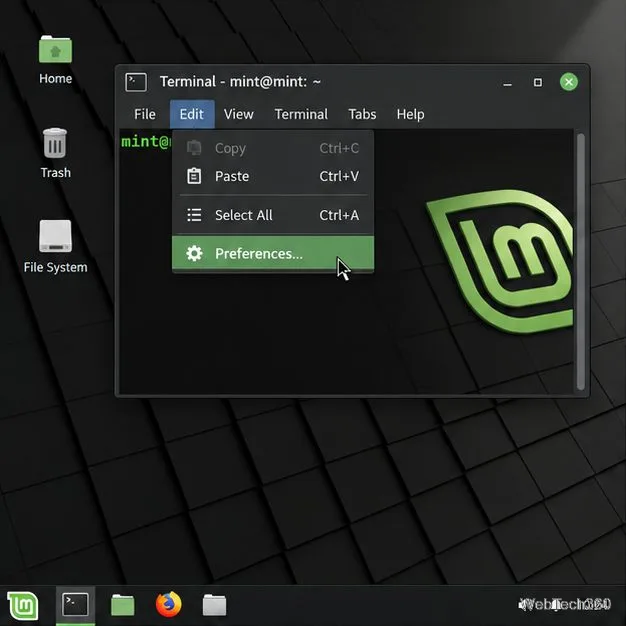
Task: Click the Terminal vertical scrollbar
Action: coord(581,262)
